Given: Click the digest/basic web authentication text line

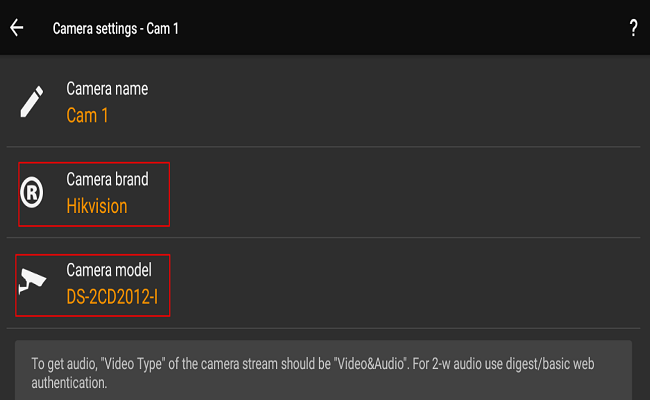Looking at the screenshot, I should [69, 382].
